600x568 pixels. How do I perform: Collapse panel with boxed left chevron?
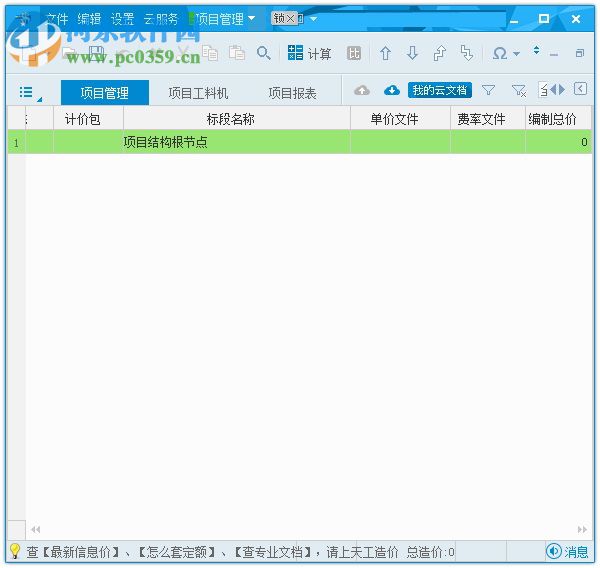[580, 89]
